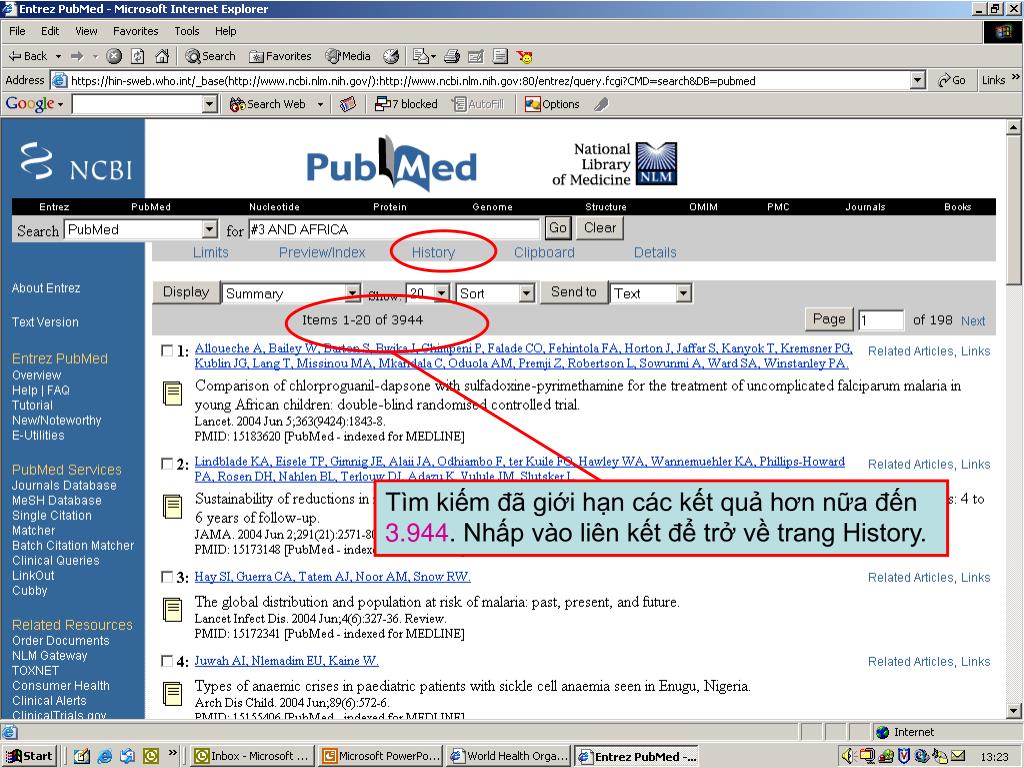Click the page number input field
This screenshot has width=1024, height=768.
tap(880, 320)
